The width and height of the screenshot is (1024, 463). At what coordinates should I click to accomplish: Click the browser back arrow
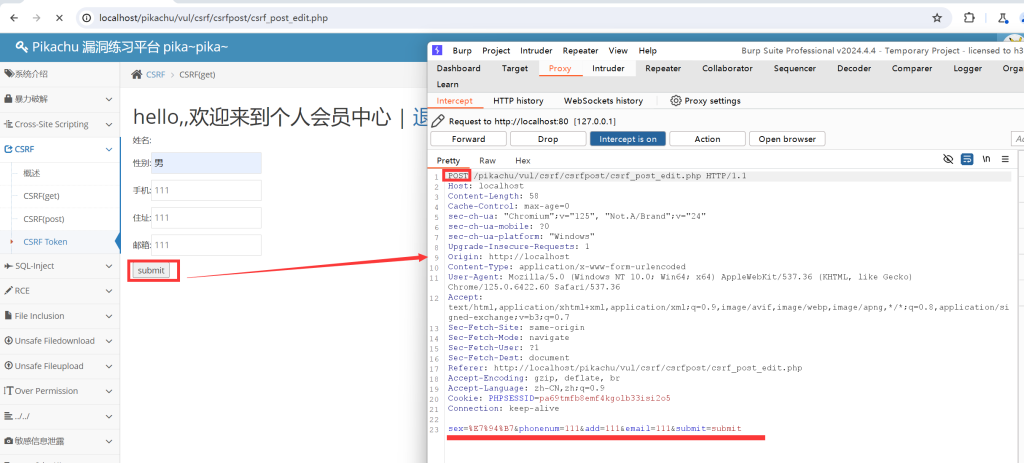[x=14, y=18]
